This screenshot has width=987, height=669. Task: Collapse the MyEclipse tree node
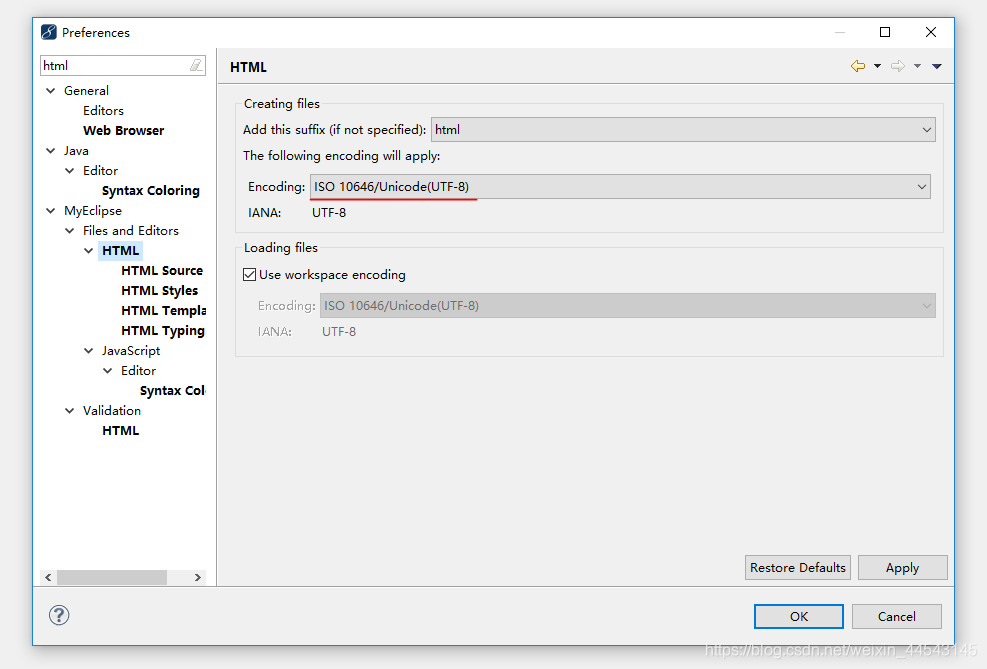[x=51, y=211]
